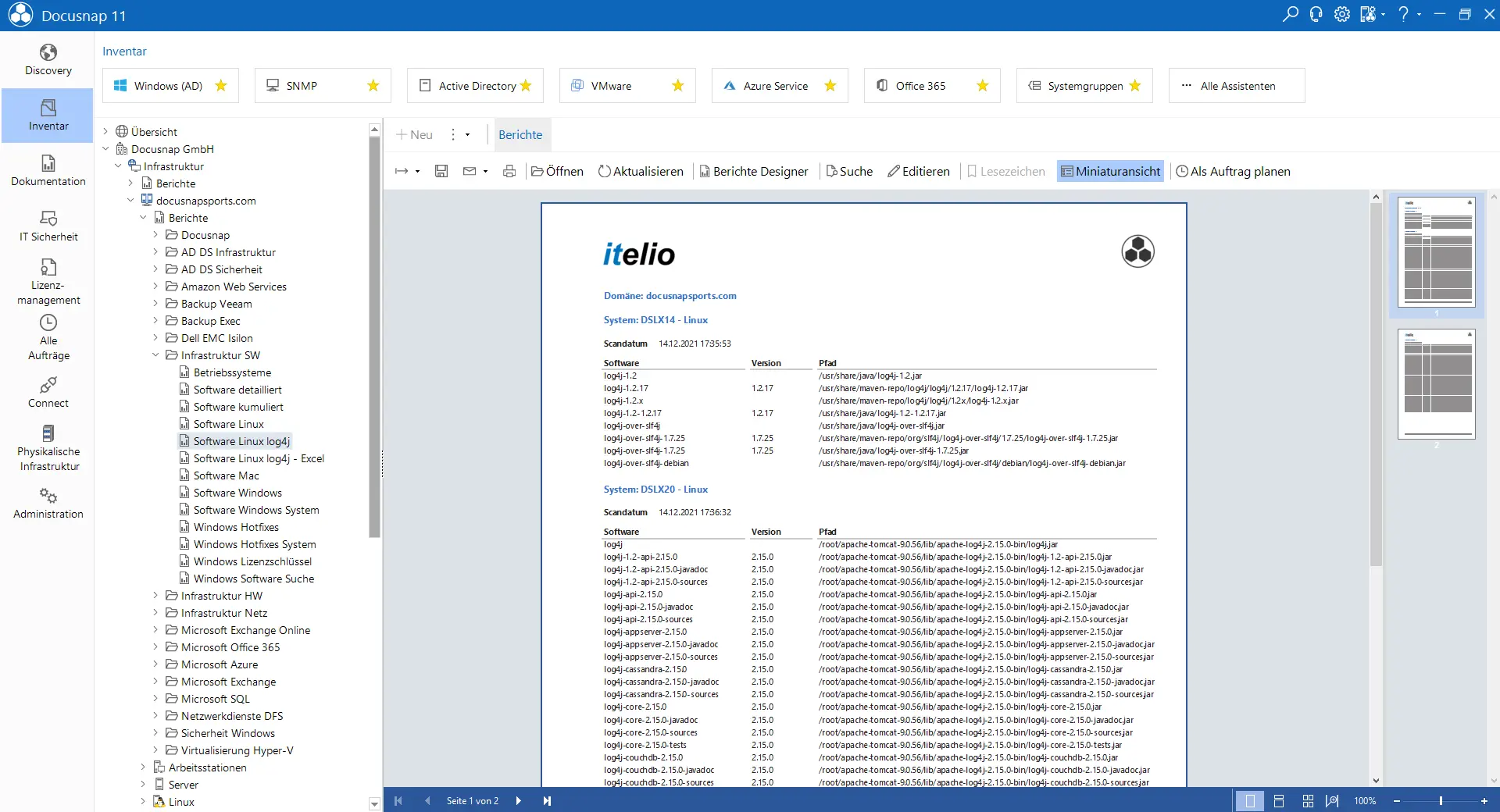Click the print icon in report toolbar
The height and width of the screenshot is (812, 1500).
509,171
